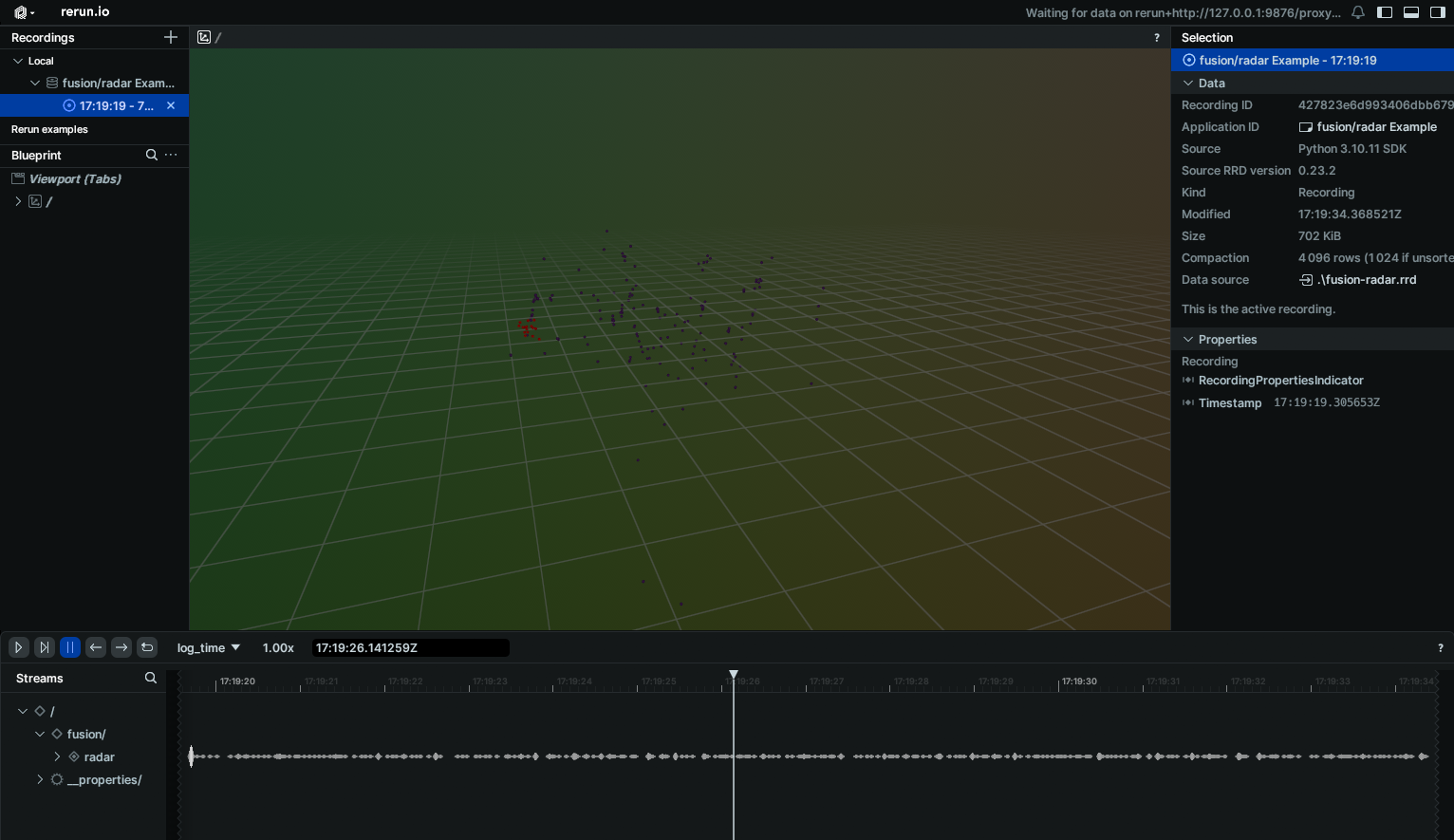Open the log_time timeline dropdown
Image resolution: width=1454 pixels, height=840 pixels.
click(x=208, y=647)
